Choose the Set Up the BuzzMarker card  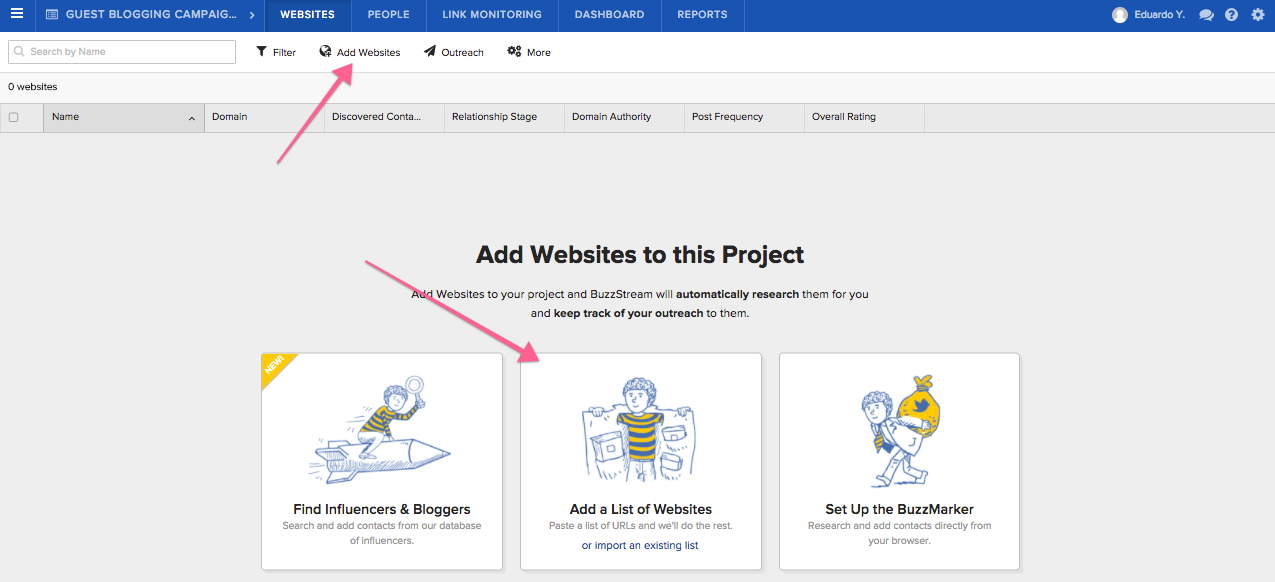(899, 460)
